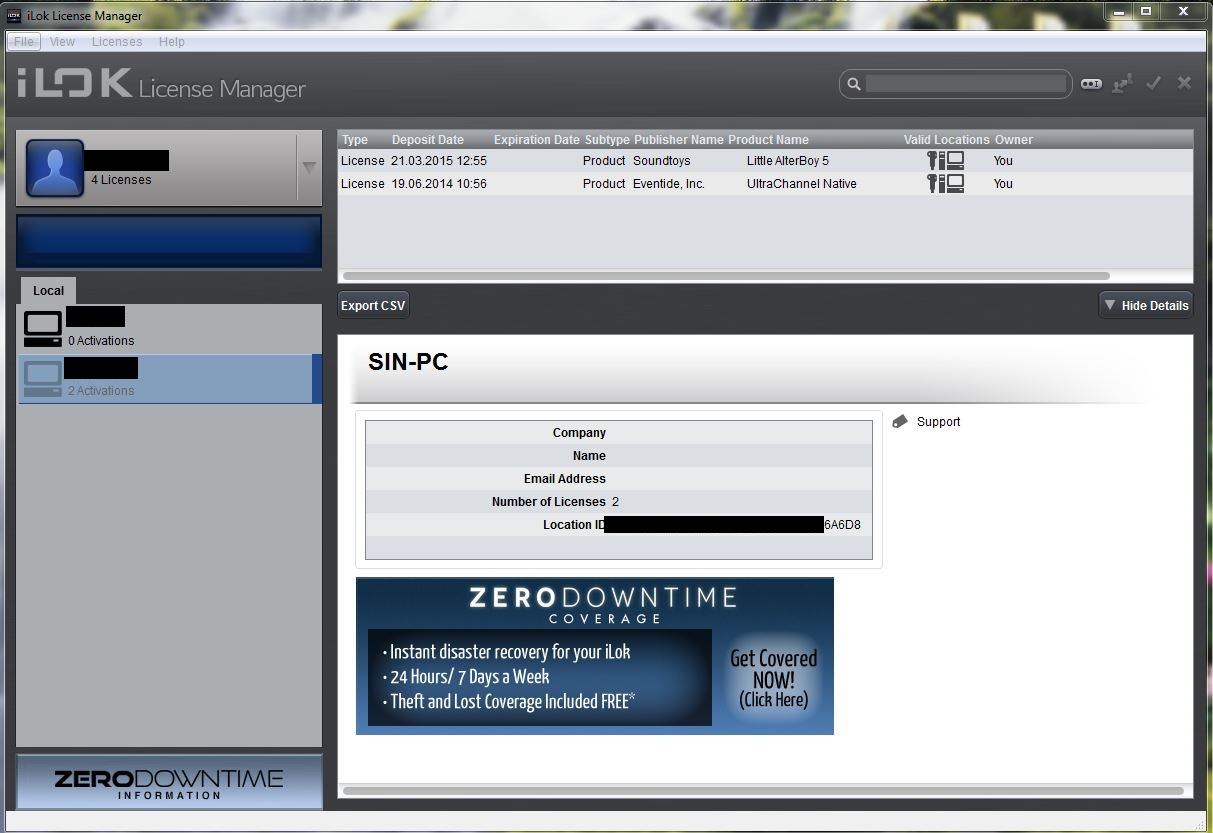Viewport: 1213px width, 833px height.
Task: Select the computer icon with 0 Activations
Action: click(43, 329)
